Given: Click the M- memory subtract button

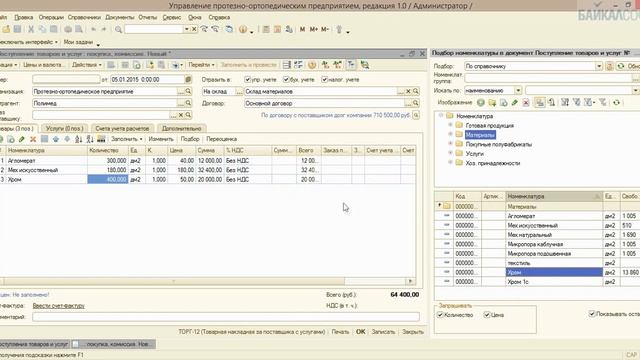Looking at the screenshot, I should 325,29.
